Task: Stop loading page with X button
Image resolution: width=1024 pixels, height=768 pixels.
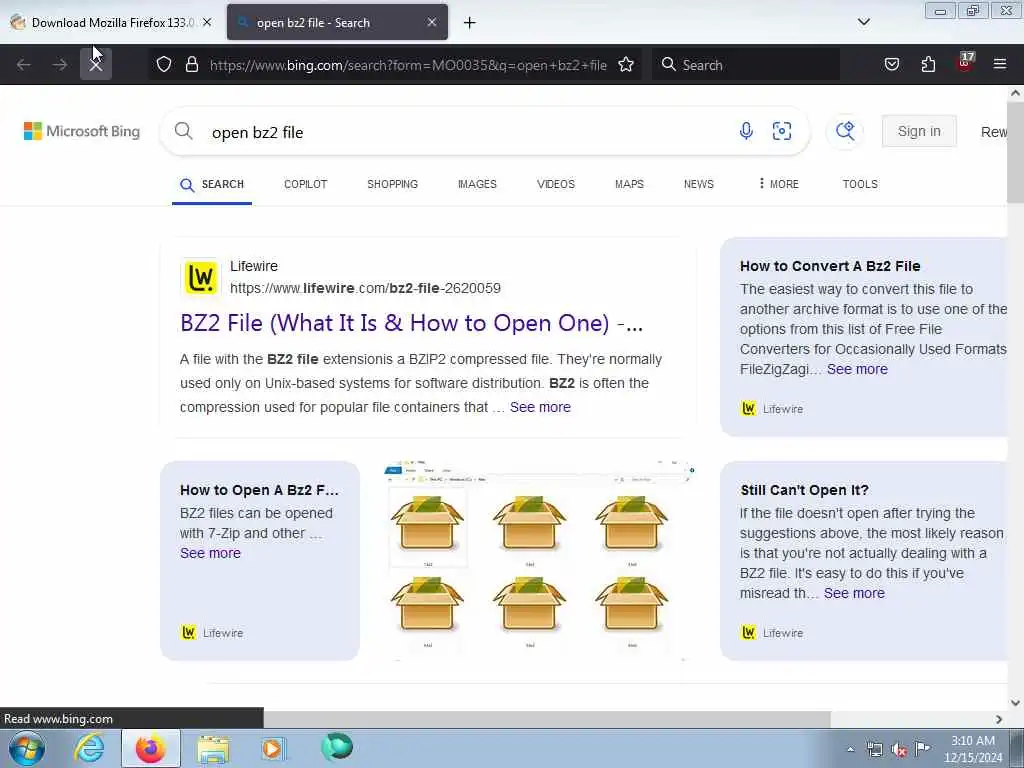Action: pyautogui.click(x=96, y=64)
